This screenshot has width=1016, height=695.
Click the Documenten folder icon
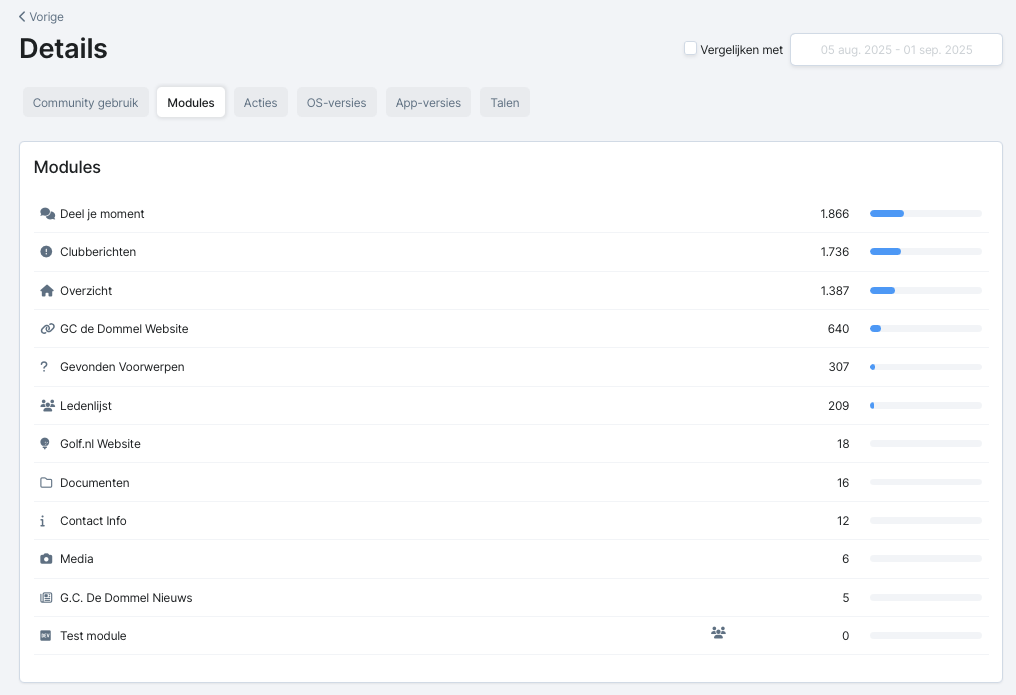46,483
